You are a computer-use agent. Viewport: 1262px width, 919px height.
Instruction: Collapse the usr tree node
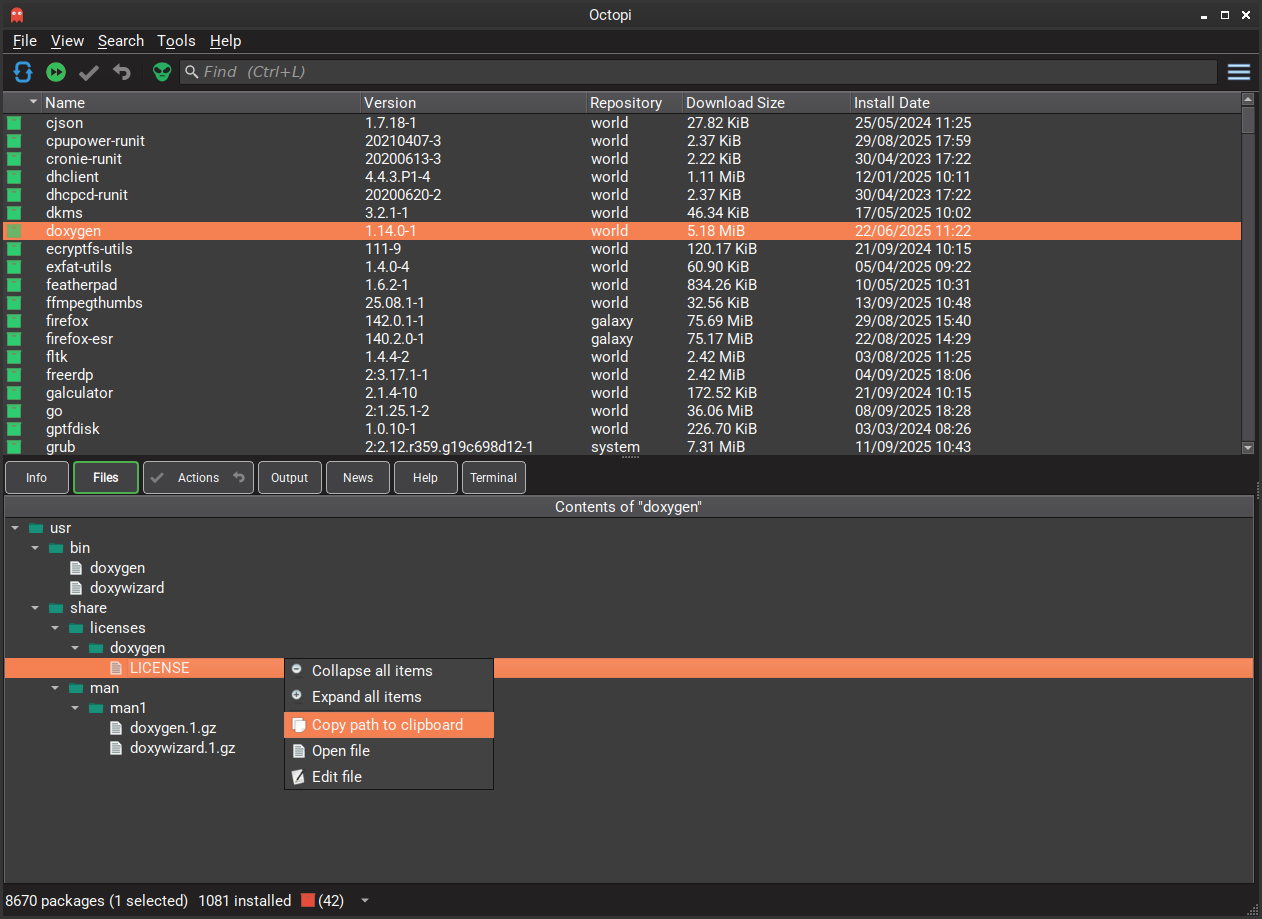[x=15, y=528]
